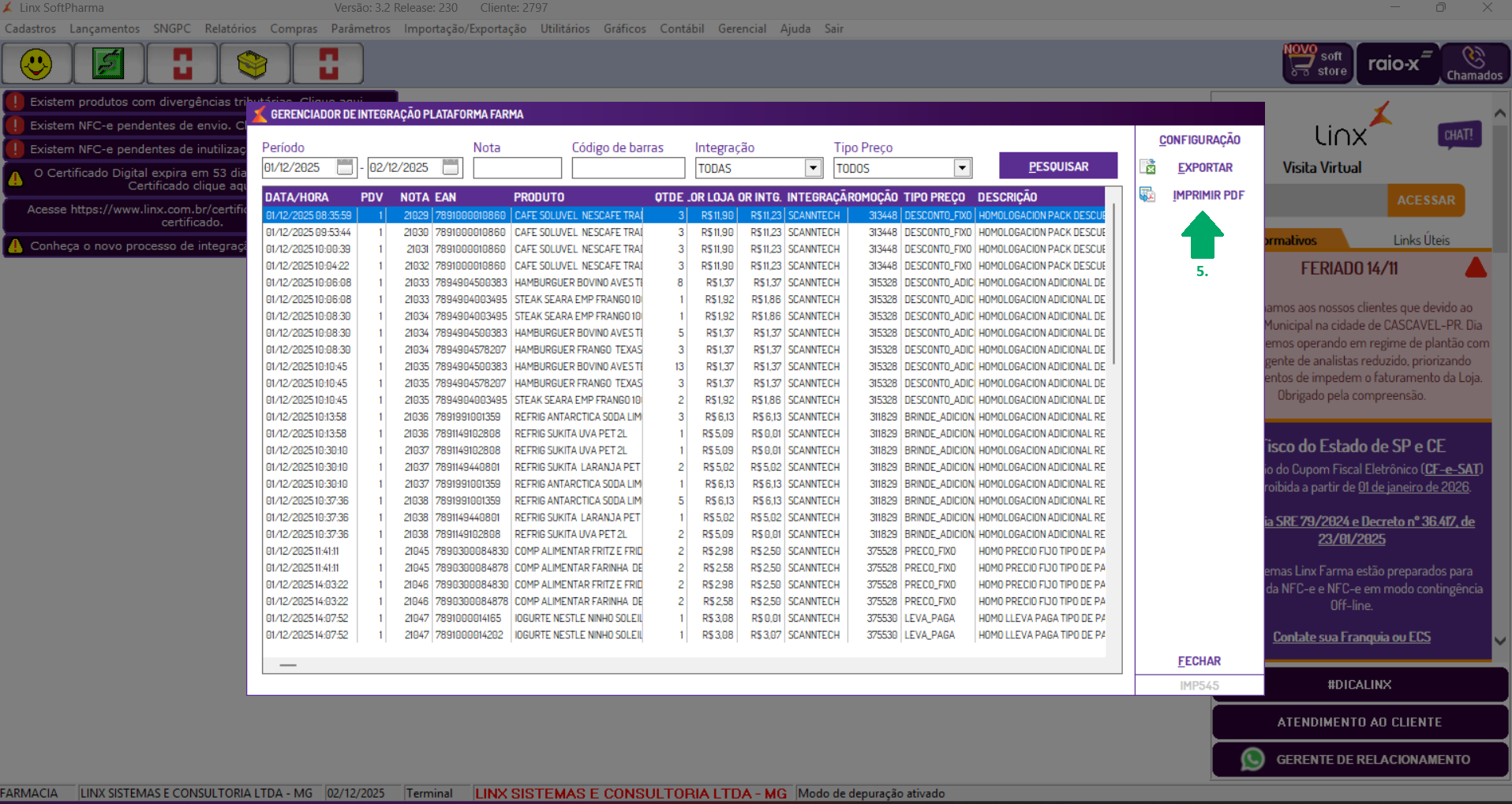
Task: Click the orange ACESSAR button
Action: pyautogui.click(x=1426, y=200)
